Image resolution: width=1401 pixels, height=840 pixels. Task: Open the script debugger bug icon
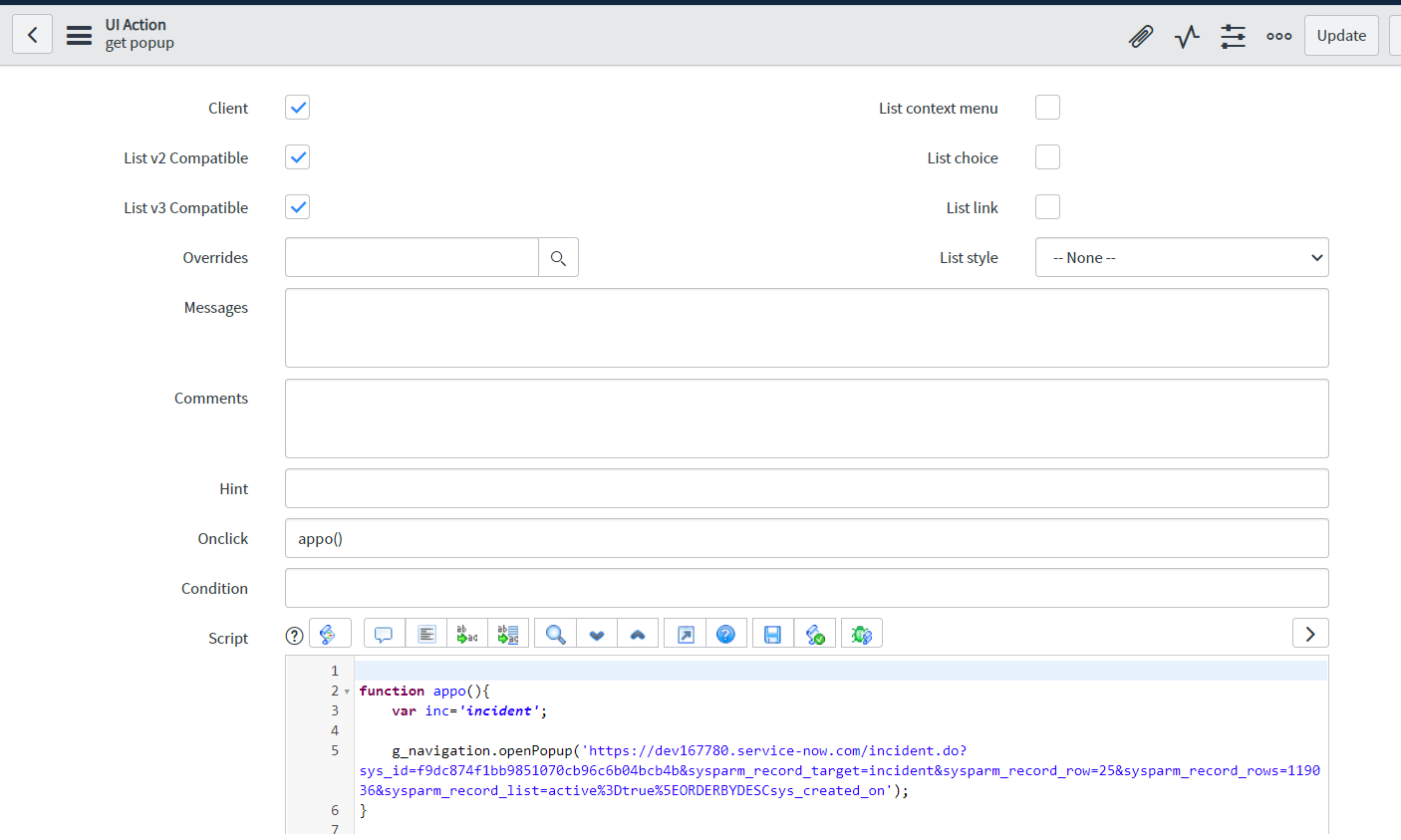point(861,635)
